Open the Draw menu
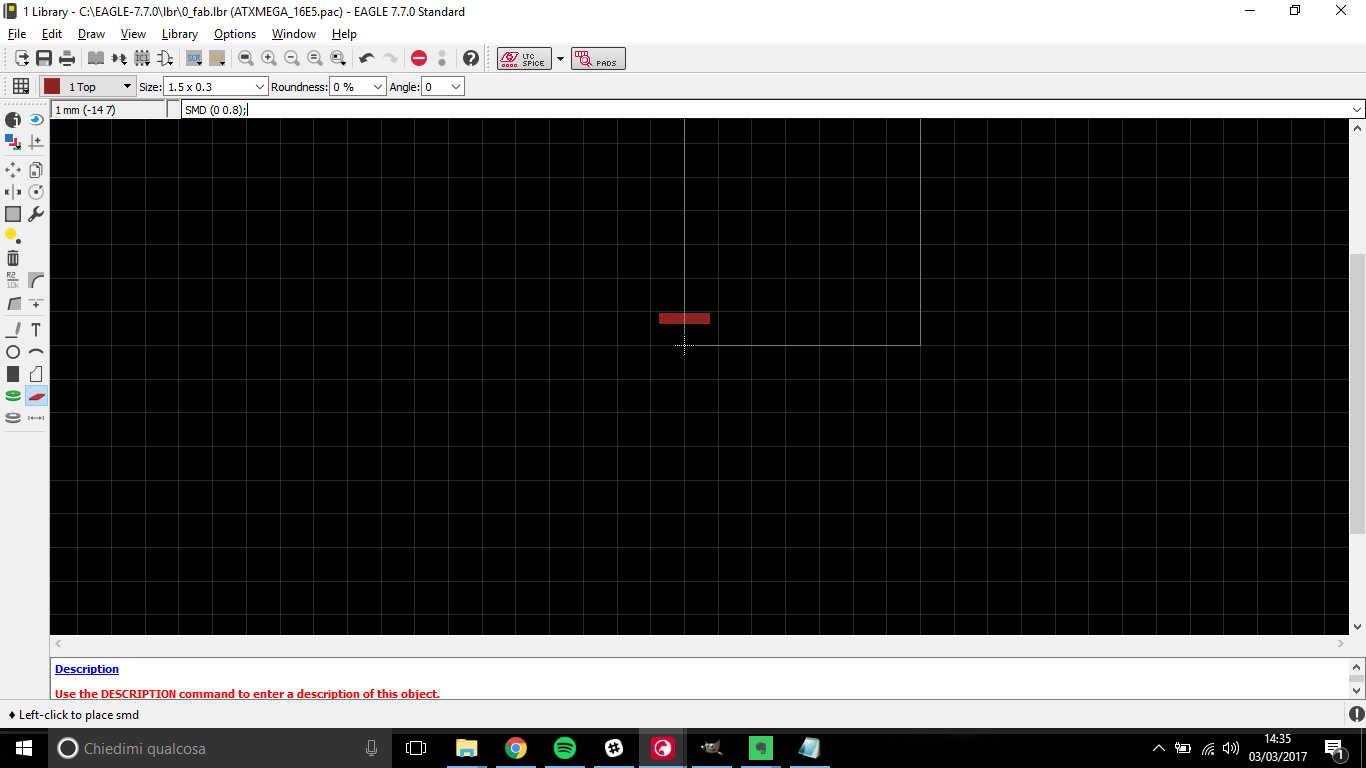This screenshot has width=1366, height=768. click(x=91, y=34)
